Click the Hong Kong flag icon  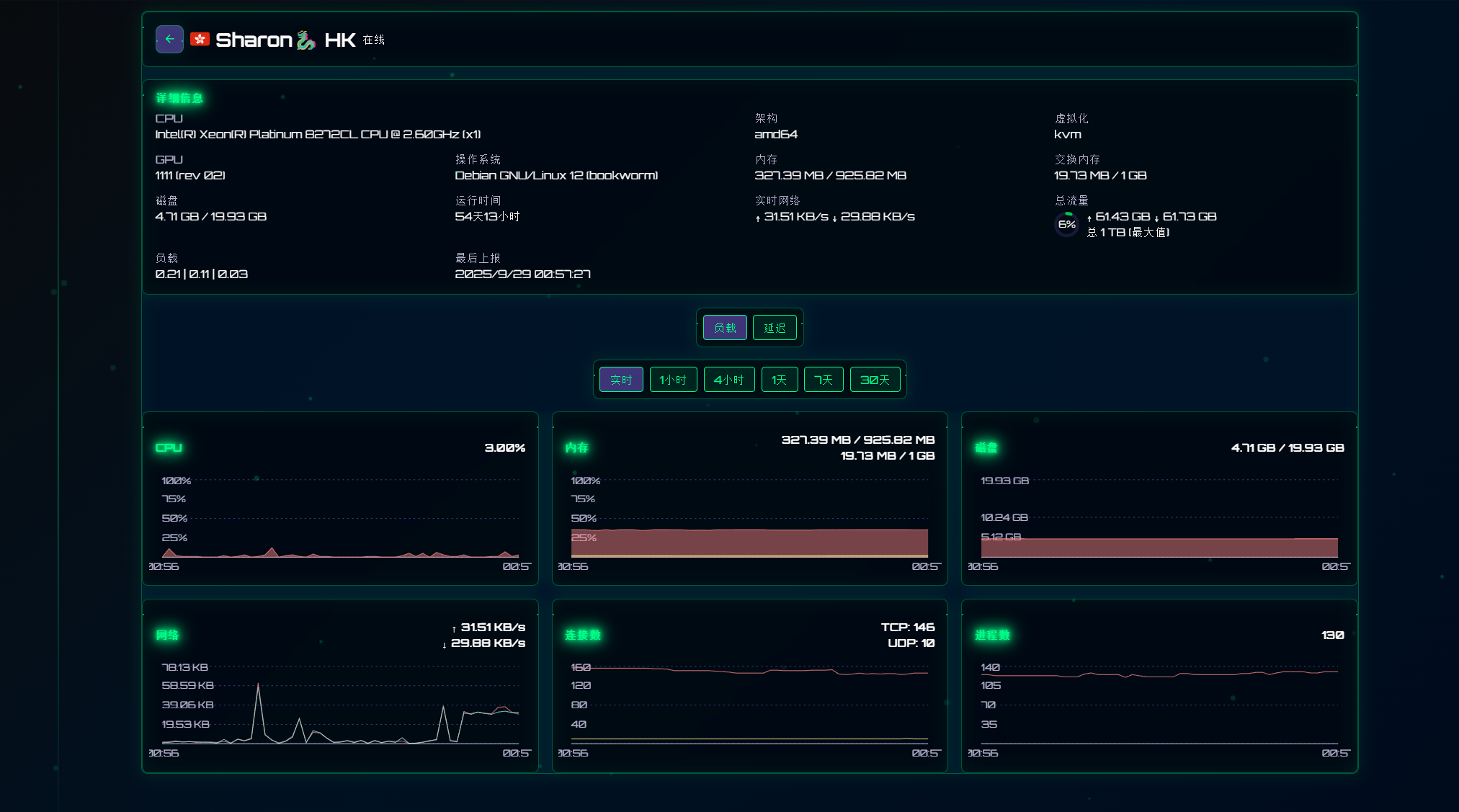click(x=200, y=40)
